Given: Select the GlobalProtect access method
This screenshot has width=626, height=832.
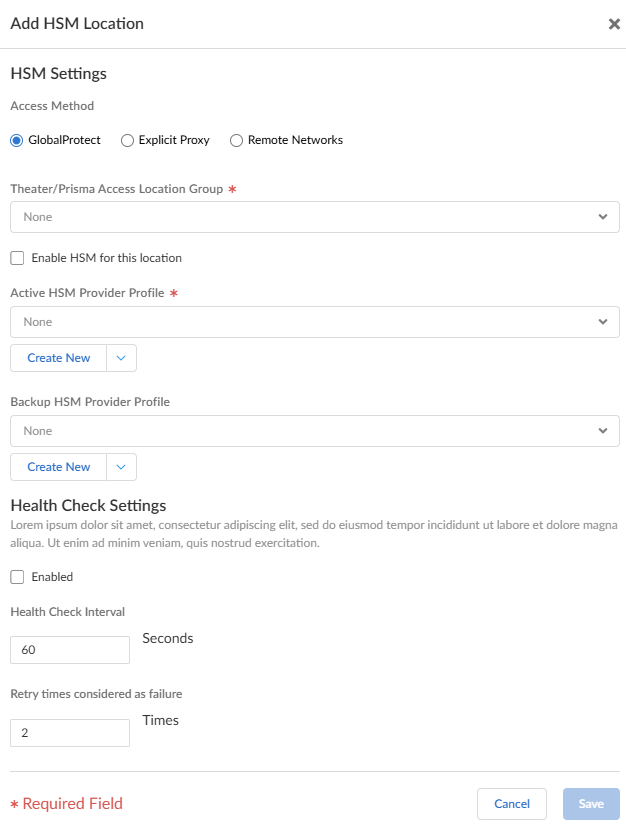Looking at the screenshot, I should tap(16, 141).
